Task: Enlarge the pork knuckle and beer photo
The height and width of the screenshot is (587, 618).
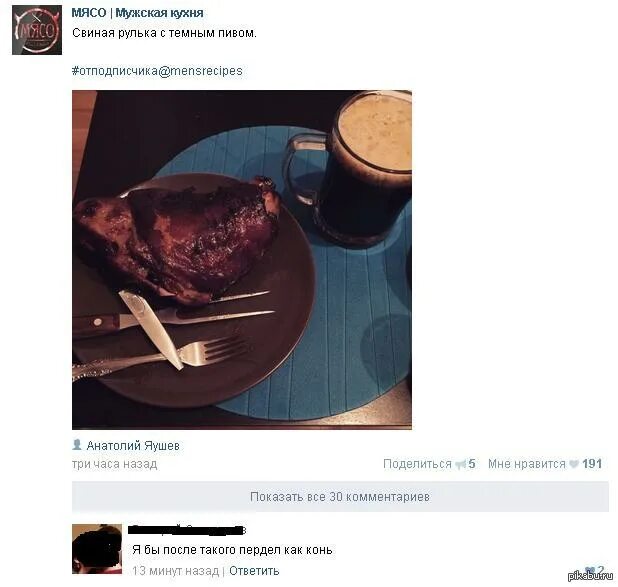Action: click(242, 259)
